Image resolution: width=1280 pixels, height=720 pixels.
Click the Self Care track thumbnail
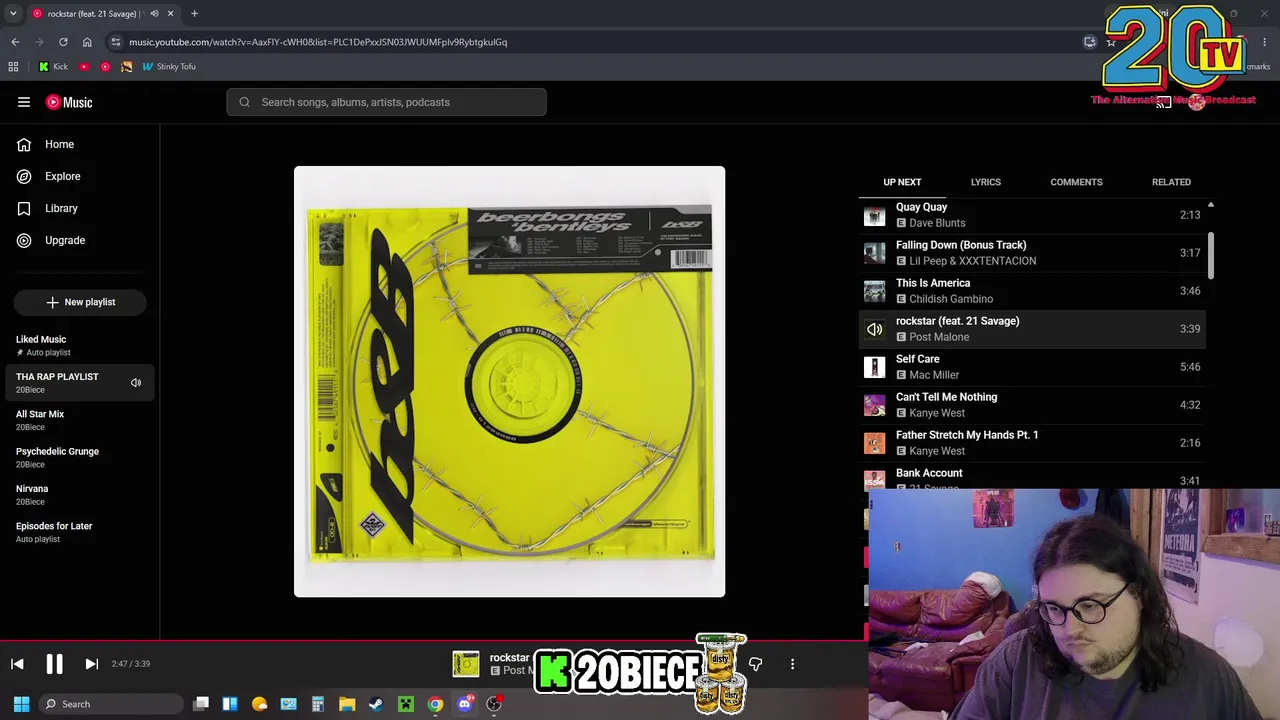[x=875, y=367]
